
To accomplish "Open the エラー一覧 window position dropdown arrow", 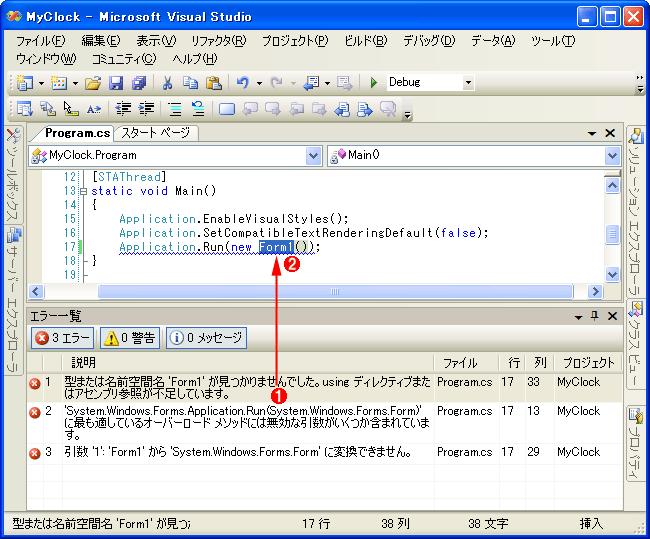I will (578, 317).
